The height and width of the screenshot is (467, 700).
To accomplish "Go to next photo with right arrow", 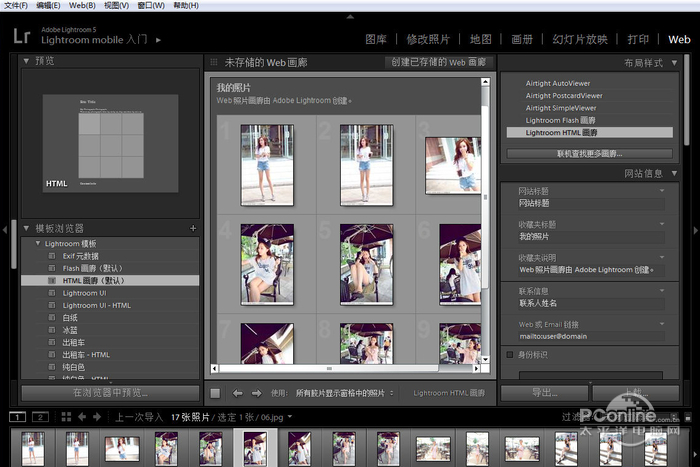I will 256,393.
